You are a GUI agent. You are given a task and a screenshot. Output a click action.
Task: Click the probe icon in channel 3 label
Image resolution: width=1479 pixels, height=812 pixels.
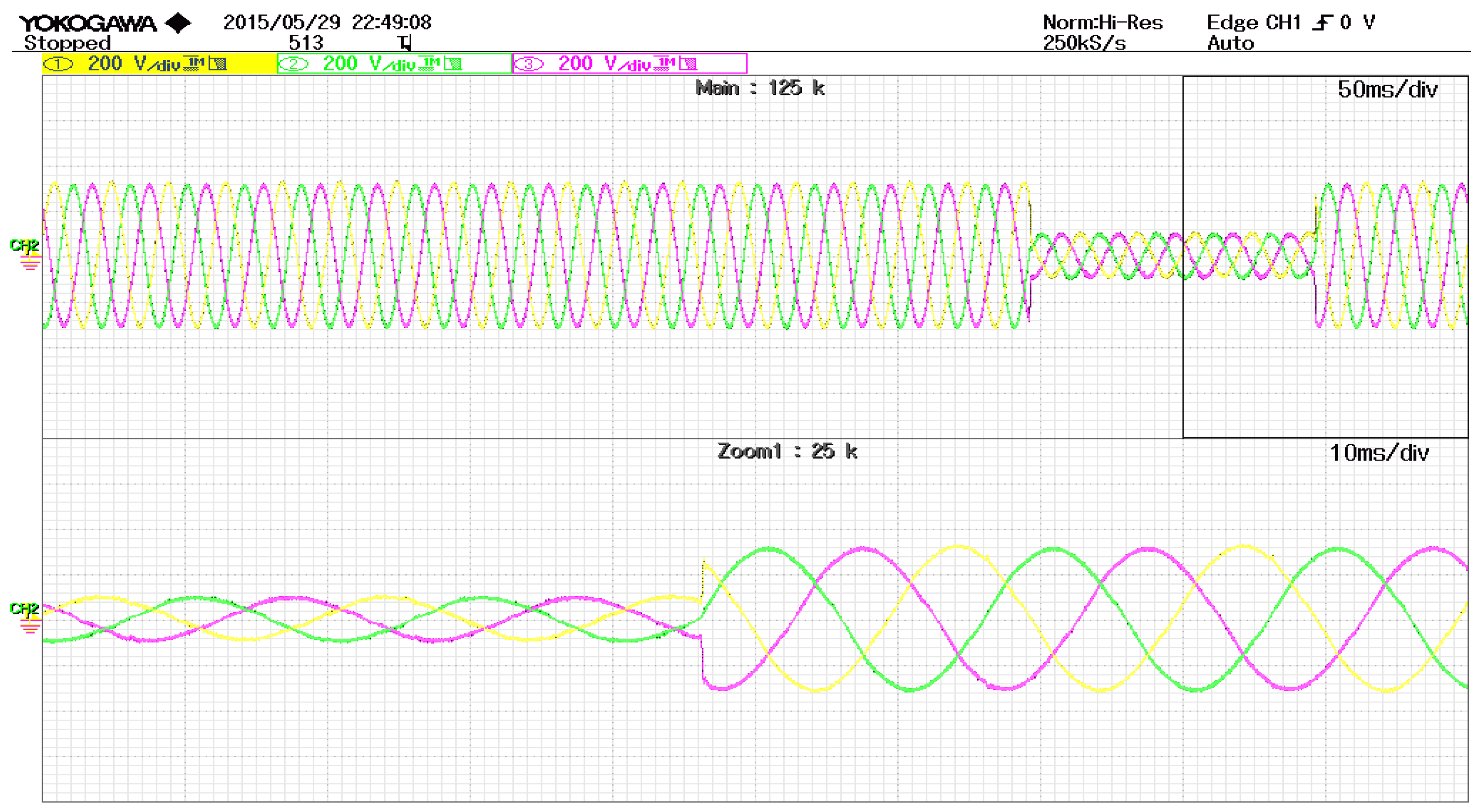(x=688, y=64)
